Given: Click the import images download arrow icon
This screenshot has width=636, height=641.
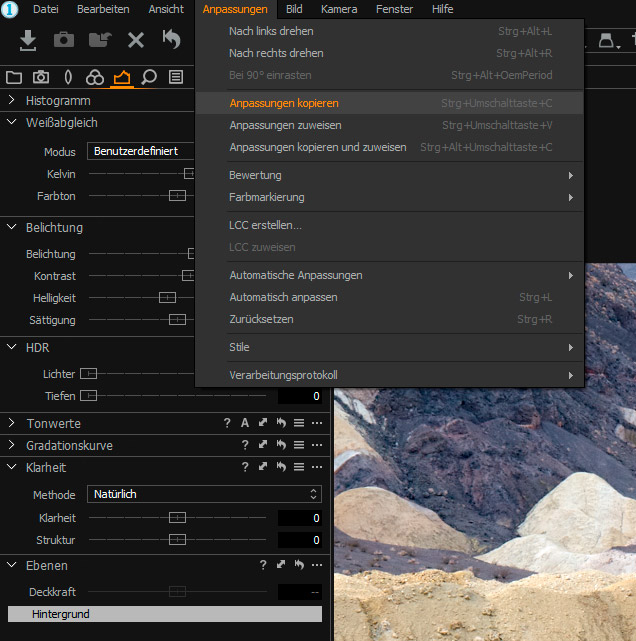Looking at the screenshot, I should pyautogui.click(x=28, y=40).
